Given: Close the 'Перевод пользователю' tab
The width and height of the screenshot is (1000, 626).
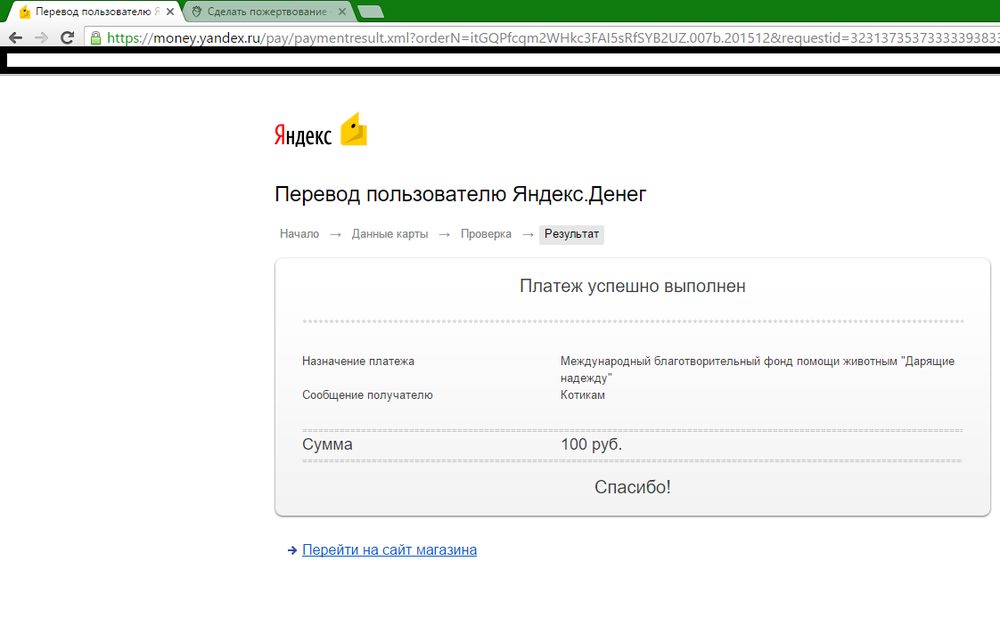Looking at the screenshot, I should 170,12.
